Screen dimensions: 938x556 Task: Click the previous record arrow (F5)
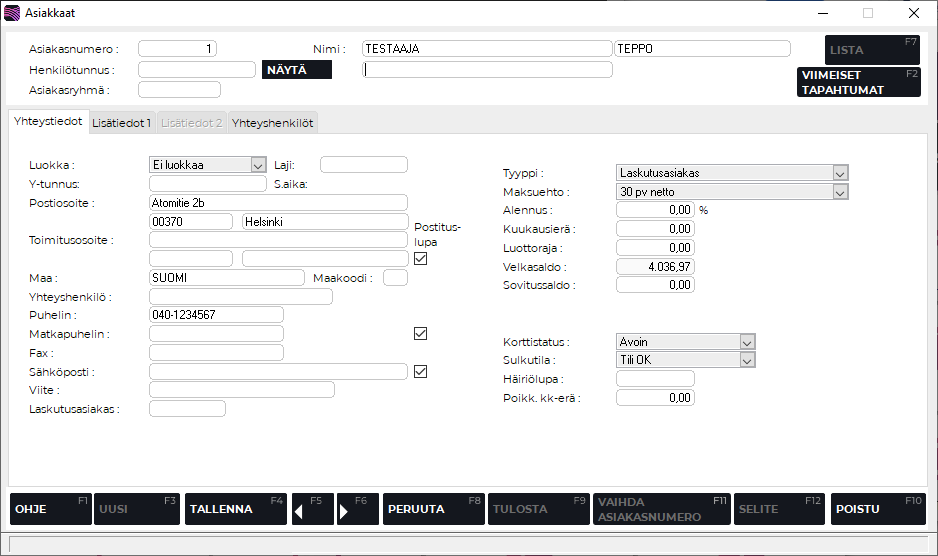click(312, 509)
